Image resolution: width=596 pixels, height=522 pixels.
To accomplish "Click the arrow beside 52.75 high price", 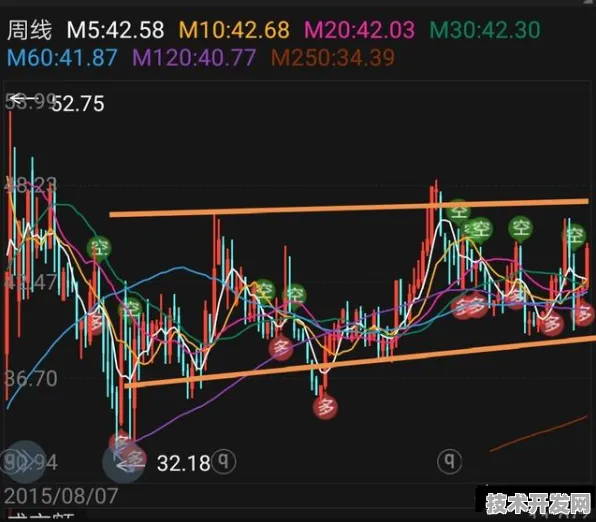I will [x=22, y=100].
